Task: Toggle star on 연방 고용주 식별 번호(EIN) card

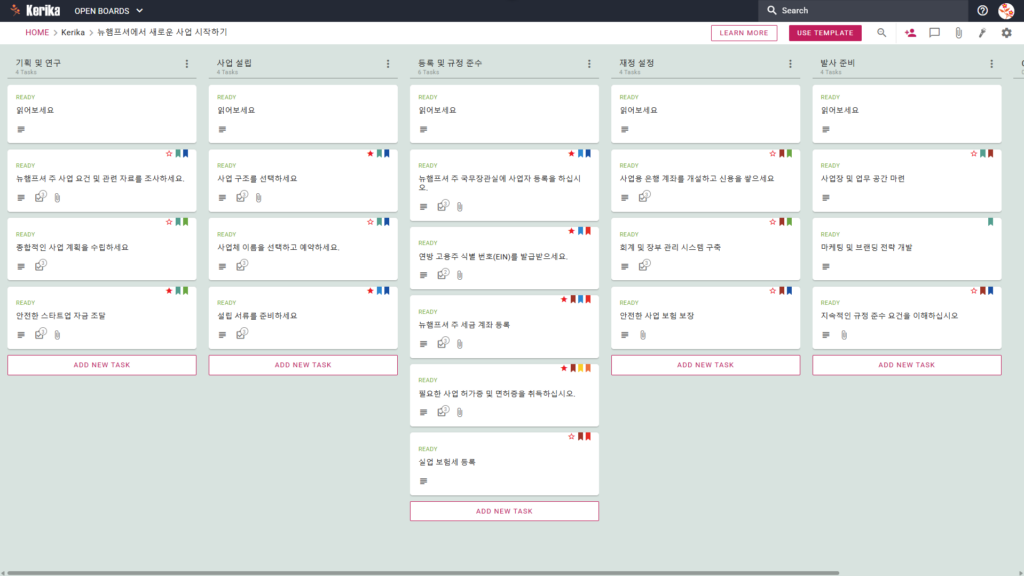Action: [571, 231]
